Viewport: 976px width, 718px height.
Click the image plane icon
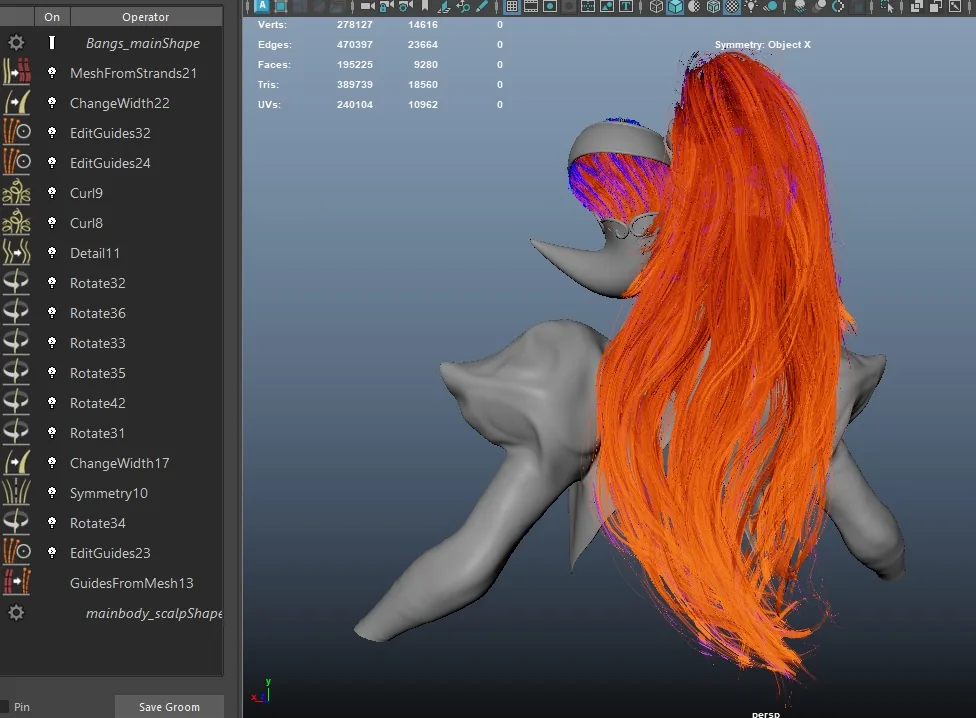444,6
